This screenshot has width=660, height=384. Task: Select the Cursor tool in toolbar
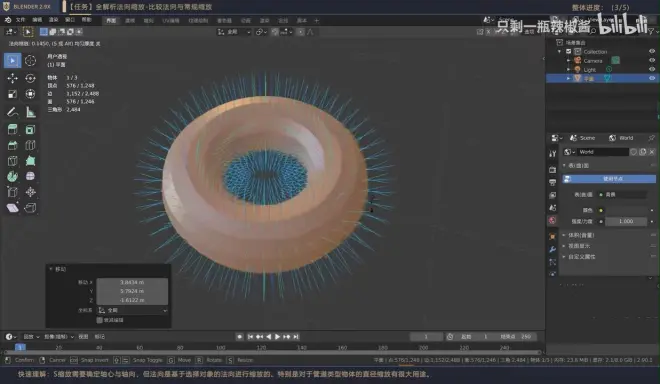click(x=30, y=61)
